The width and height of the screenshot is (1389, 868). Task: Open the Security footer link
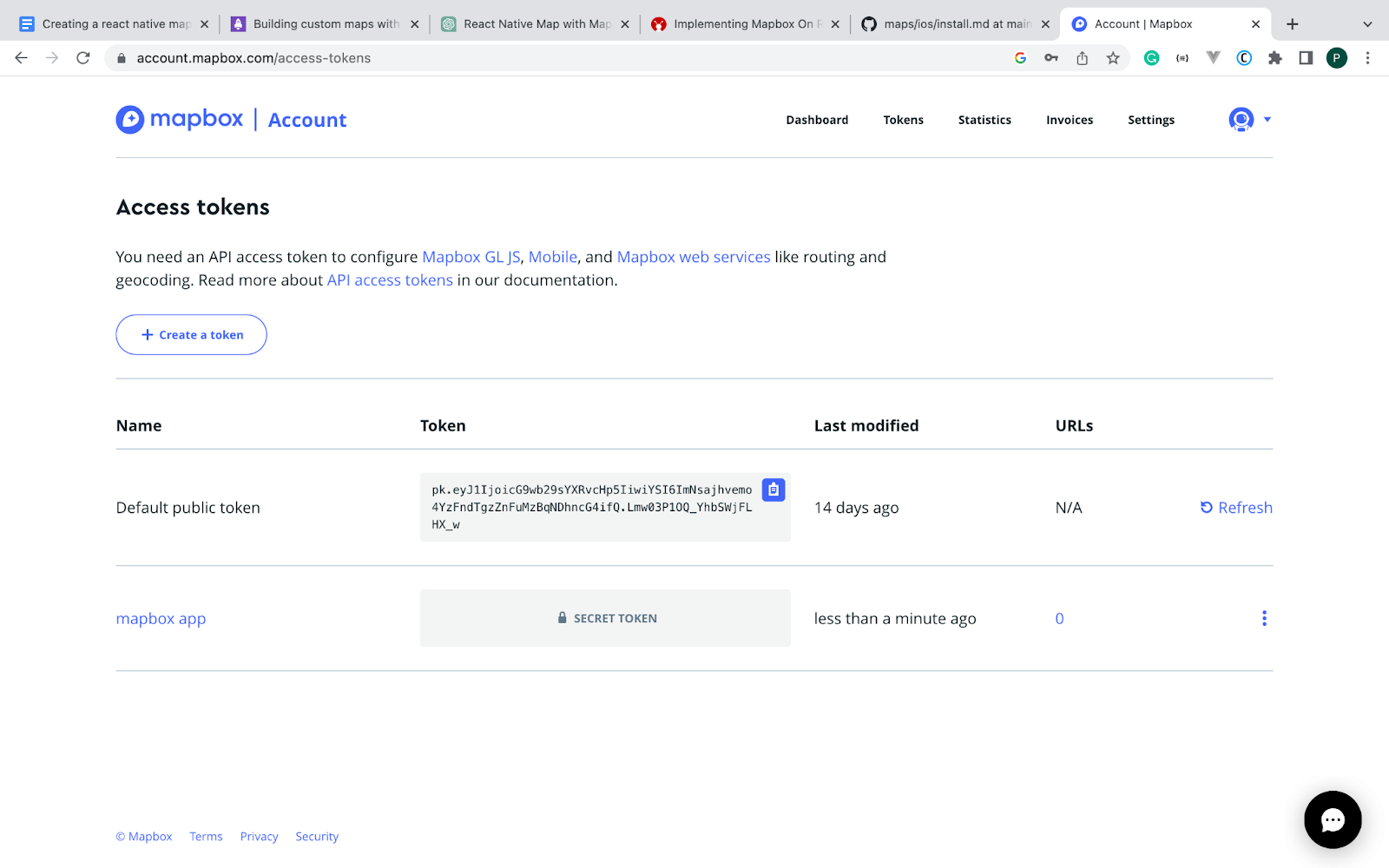317,837
